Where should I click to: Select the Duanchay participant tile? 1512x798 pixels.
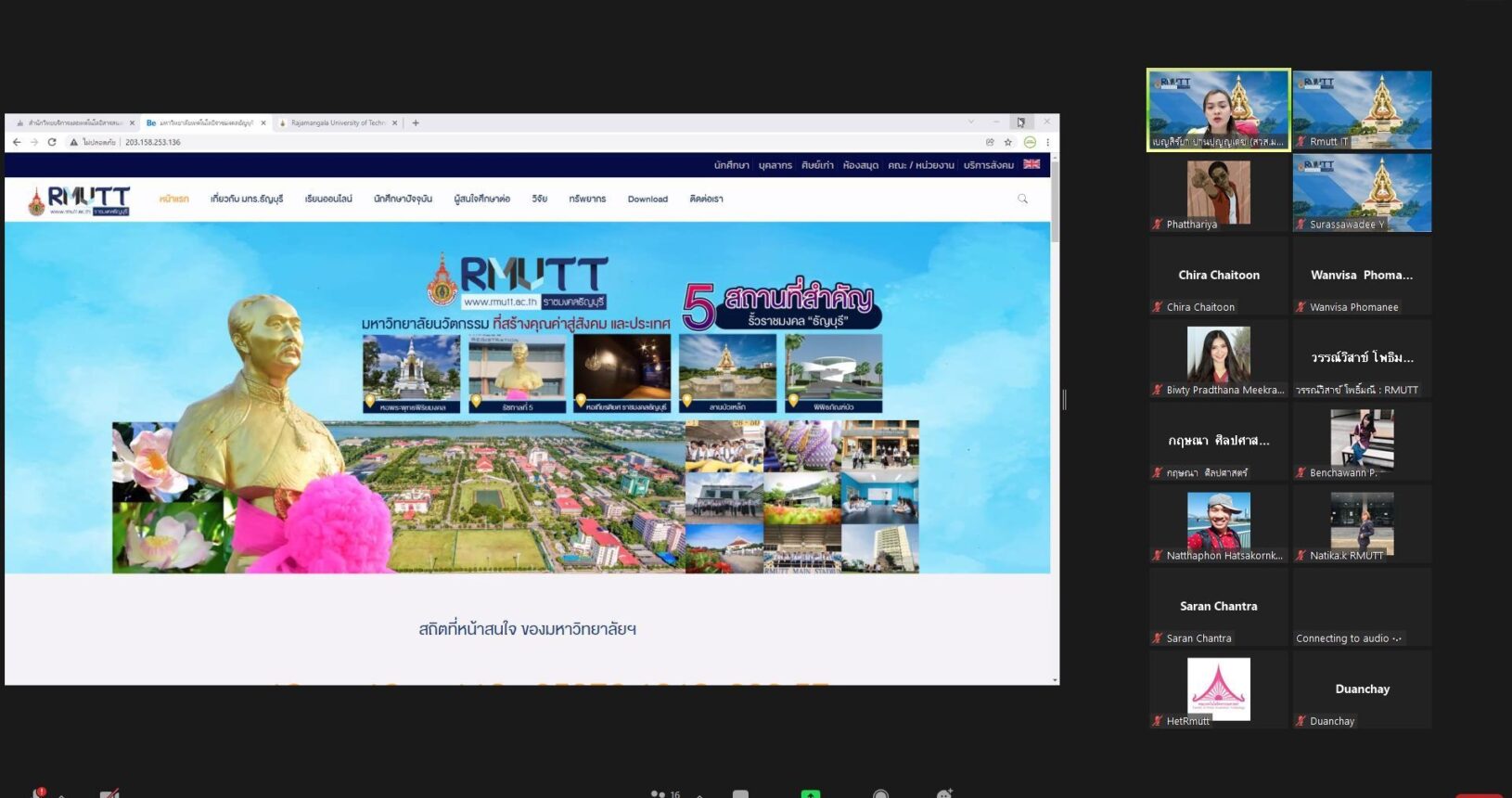tap(1362, 689)
